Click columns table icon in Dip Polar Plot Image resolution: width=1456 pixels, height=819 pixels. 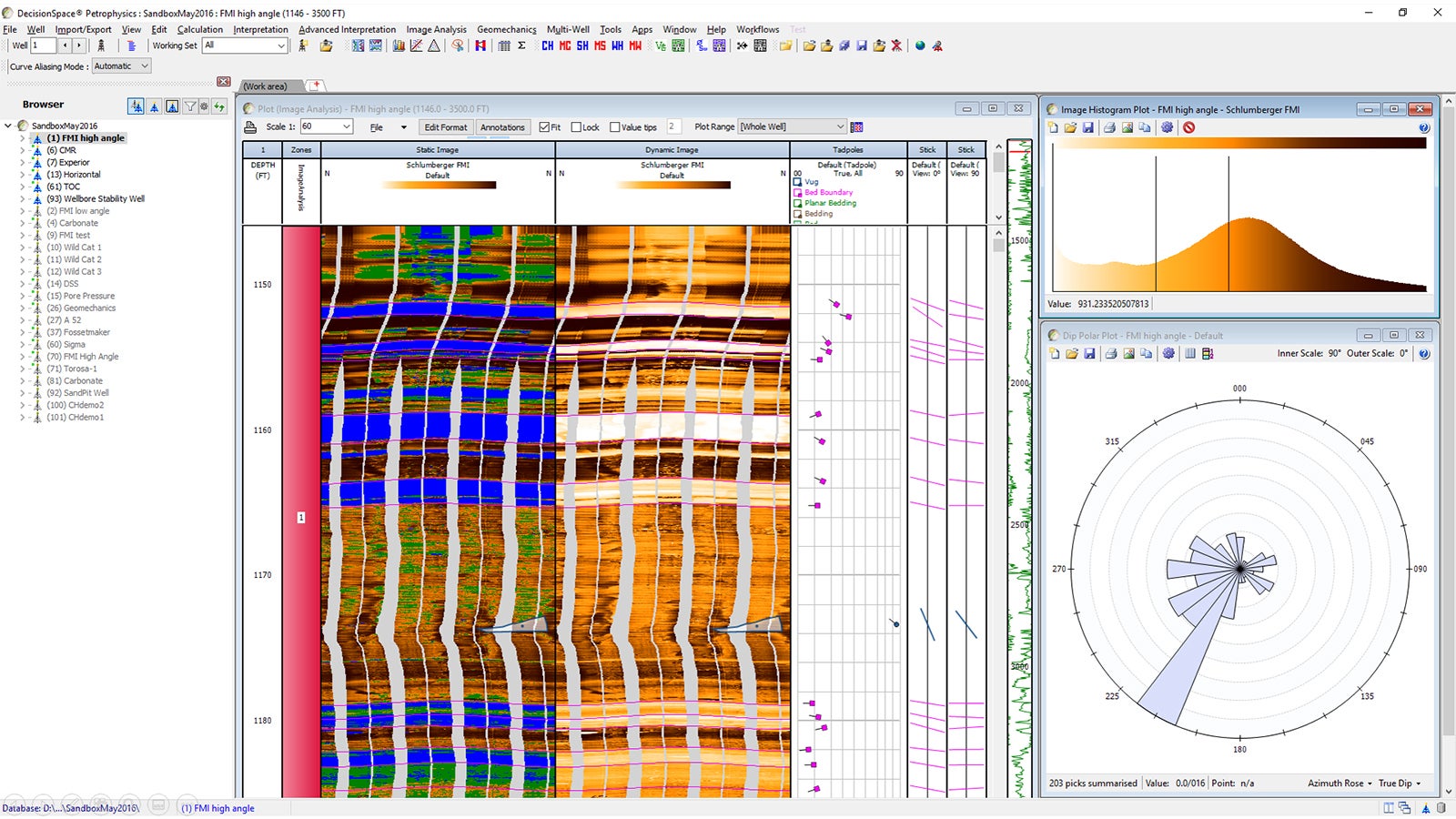(1190, 353)
